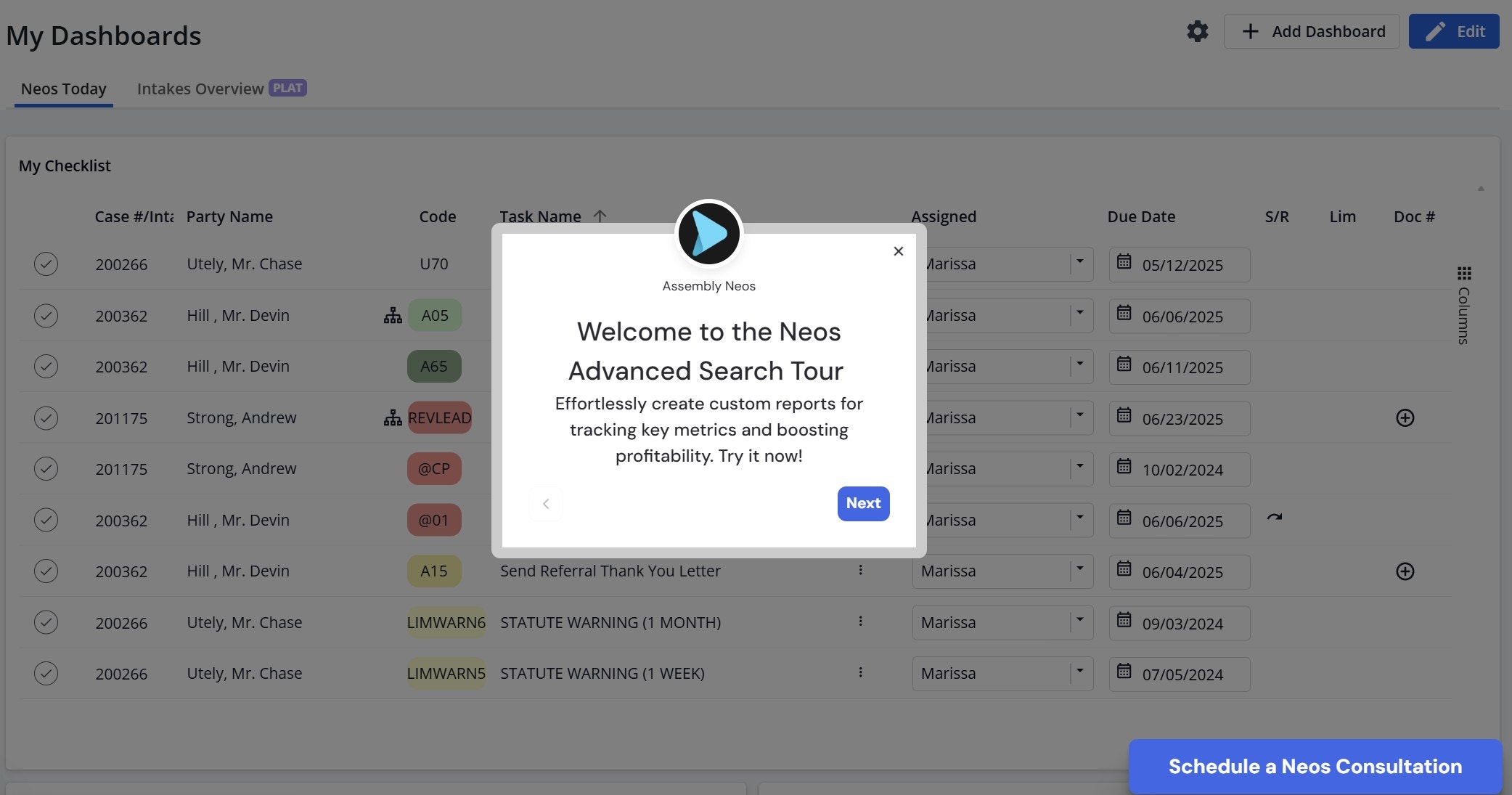Screen dimensions: 1512x795
Task: Open Assigned dropdown for the A15 task row
Action: (1079, 571)
